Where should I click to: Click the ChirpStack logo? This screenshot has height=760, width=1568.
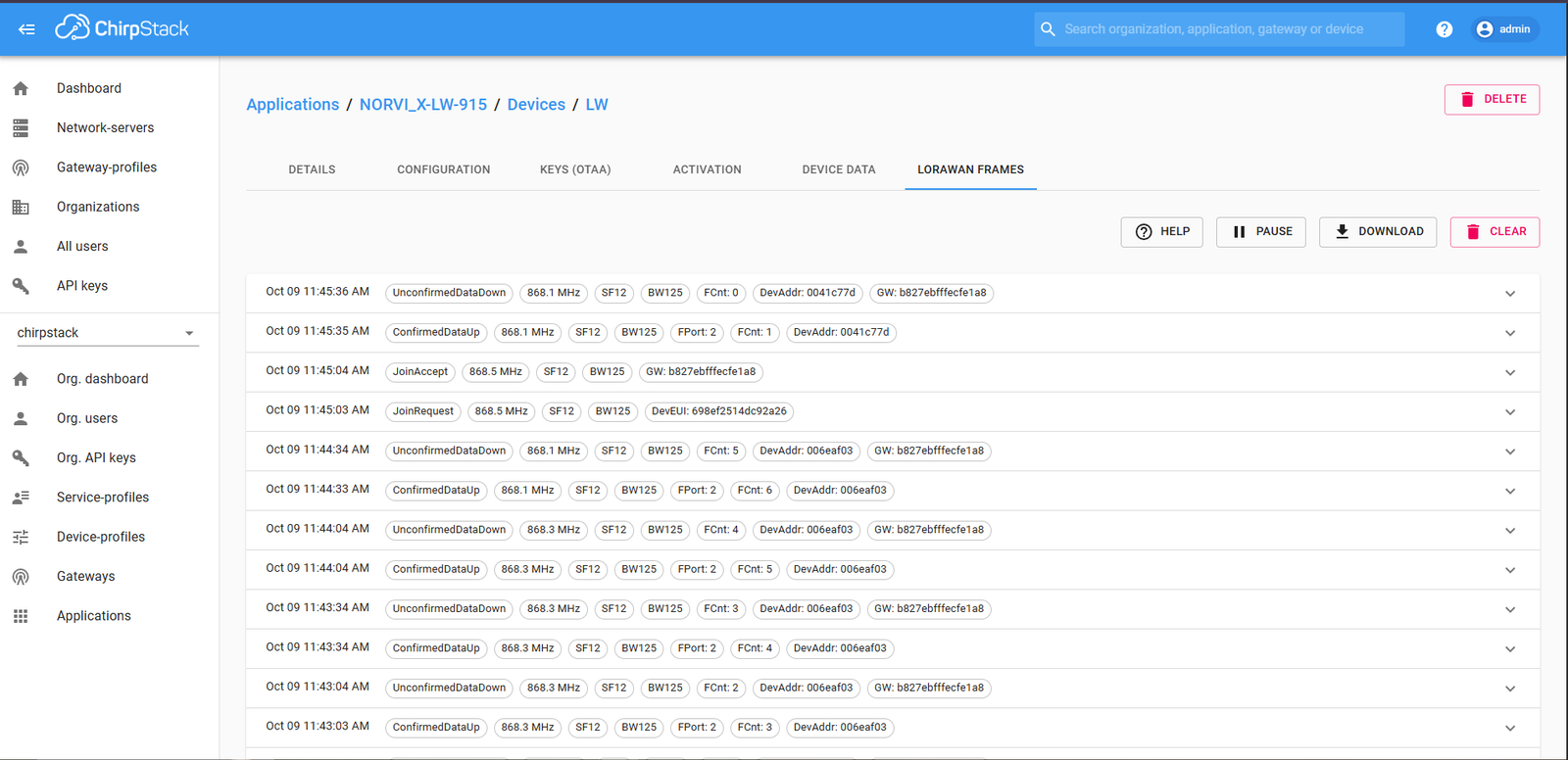point(122,28)
